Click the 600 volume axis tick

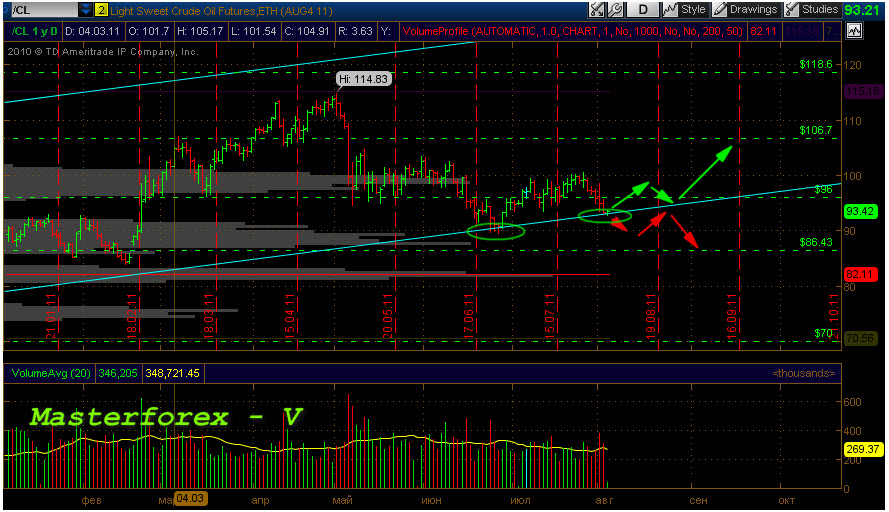pos(853,401)
